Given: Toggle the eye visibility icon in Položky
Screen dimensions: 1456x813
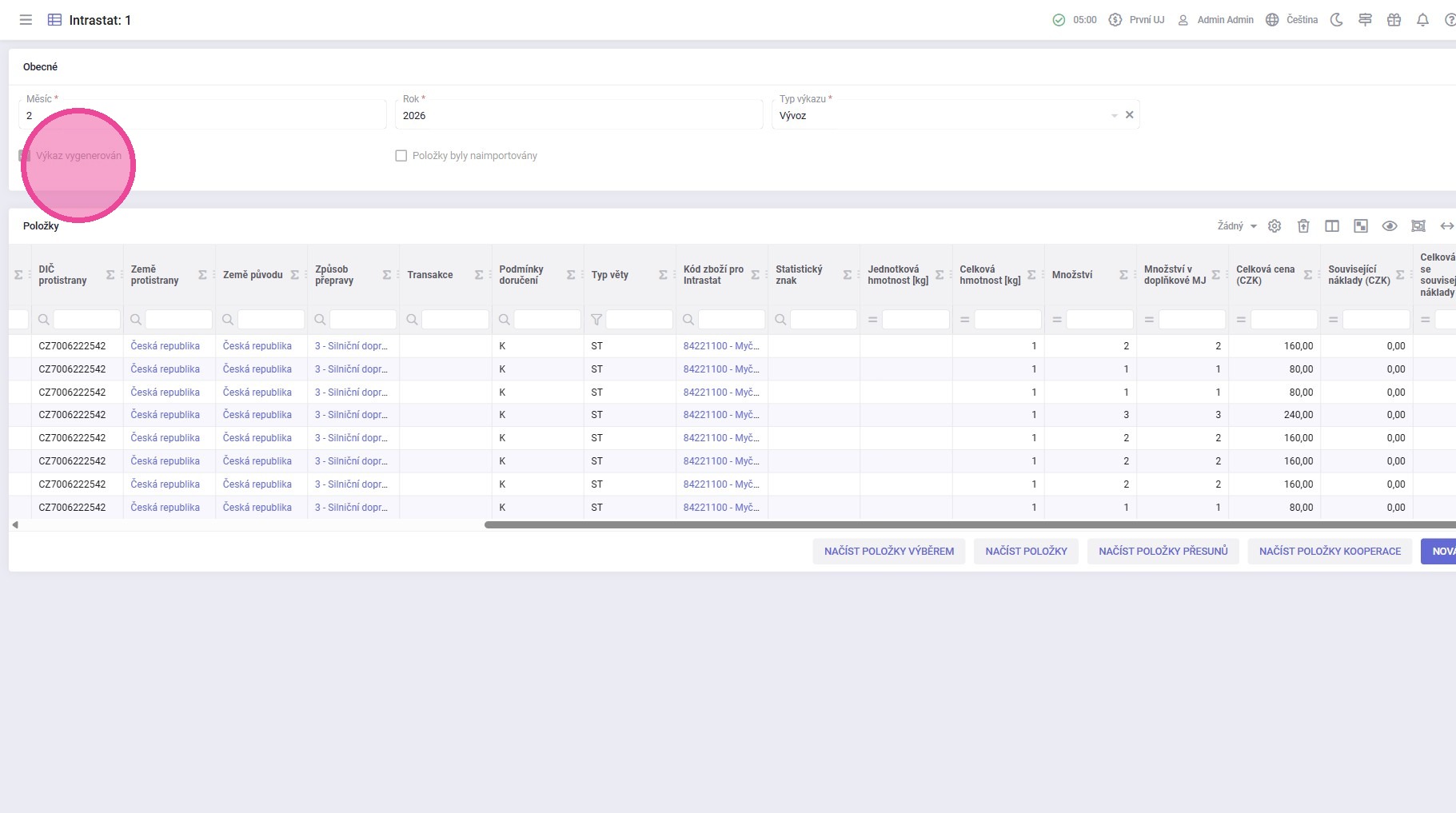Looking at the screenshot, I should (x=1390, y=226).
